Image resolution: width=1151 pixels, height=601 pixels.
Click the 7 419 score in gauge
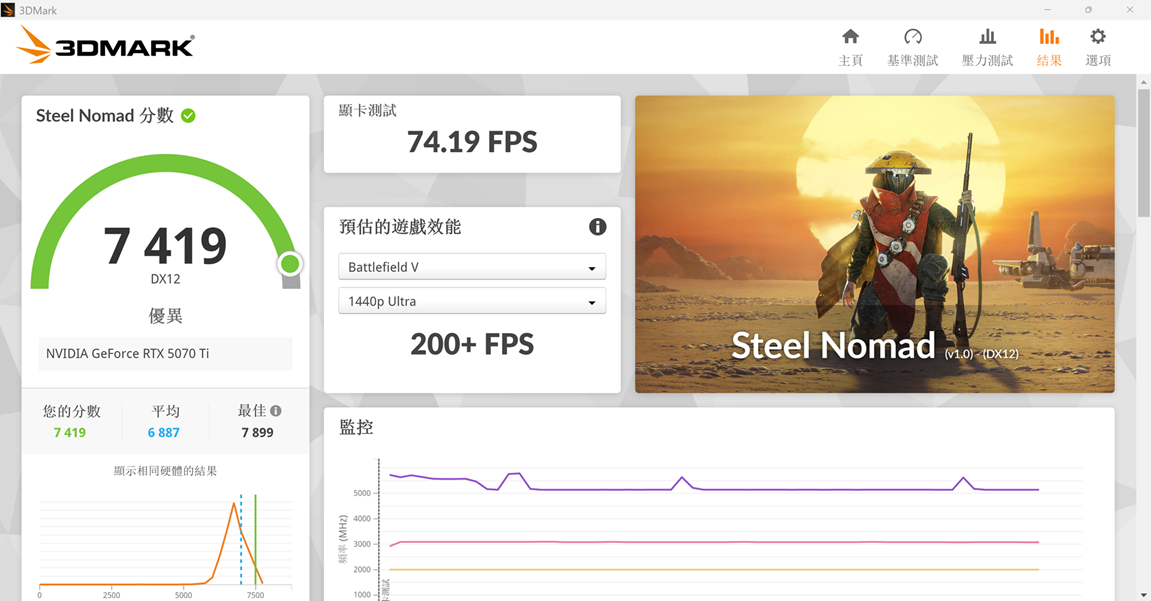165,246
